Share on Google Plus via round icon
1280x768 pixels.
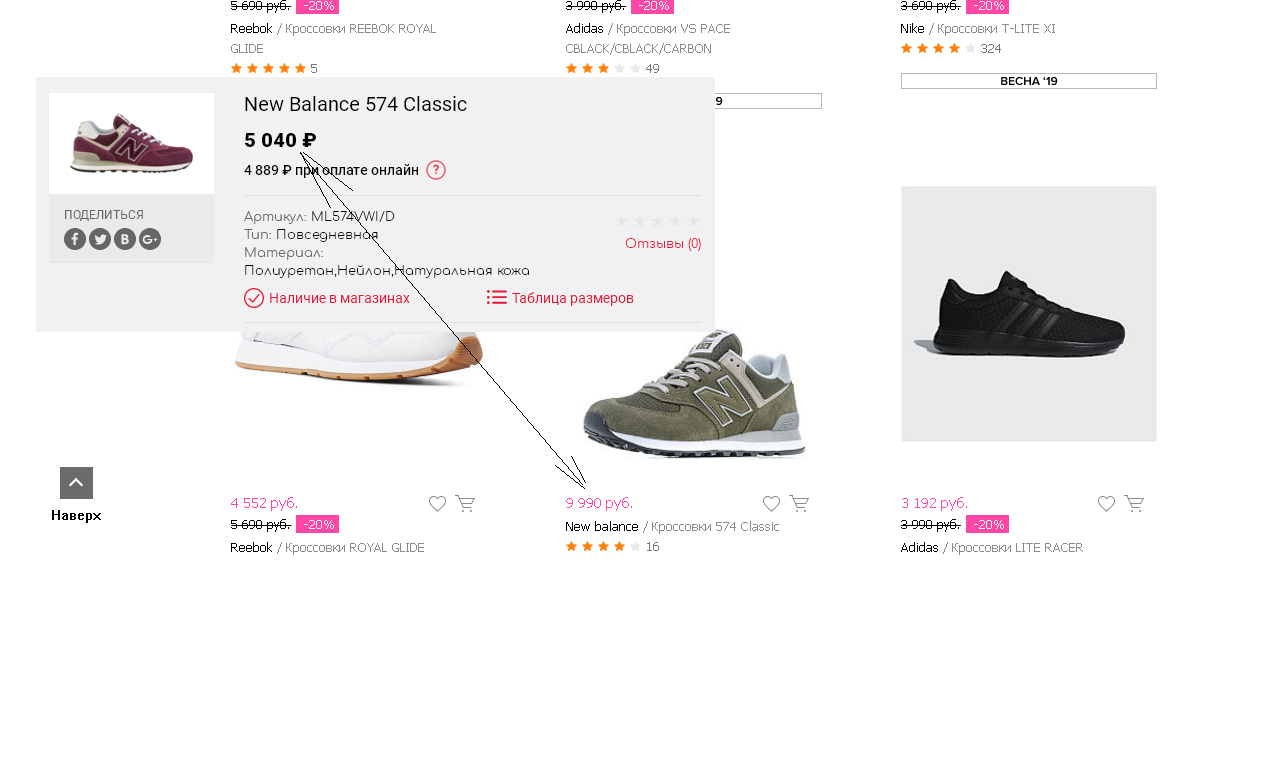coord(150,239)
